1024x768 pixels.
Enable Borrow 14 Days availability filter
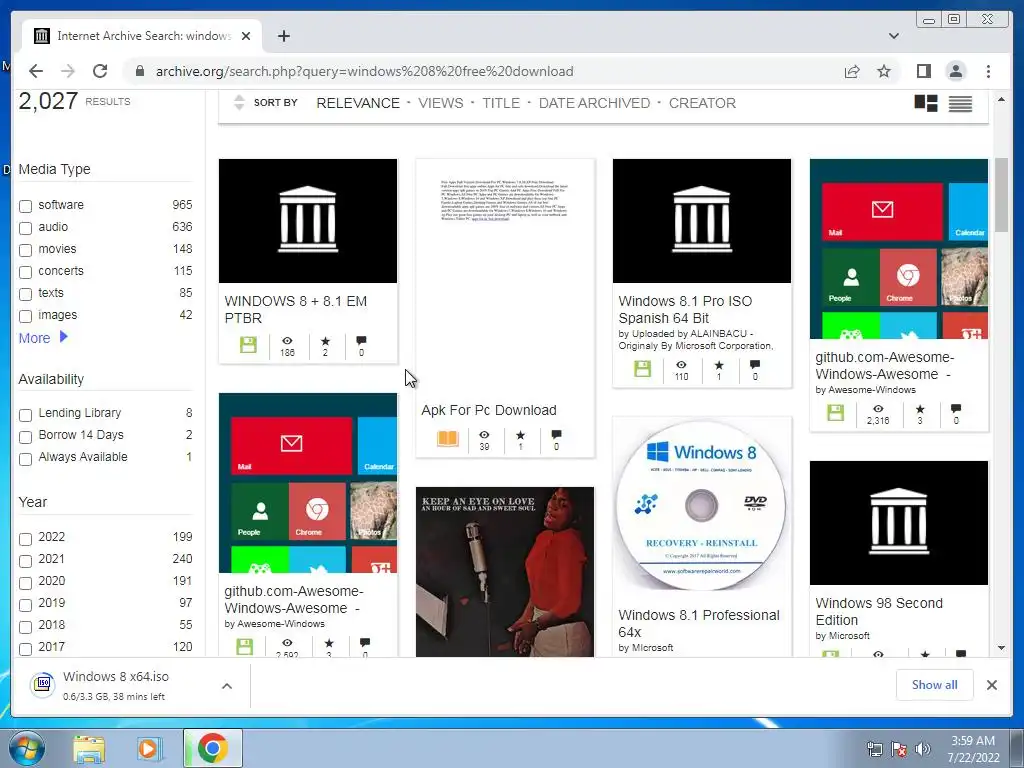tap(25, 437)
